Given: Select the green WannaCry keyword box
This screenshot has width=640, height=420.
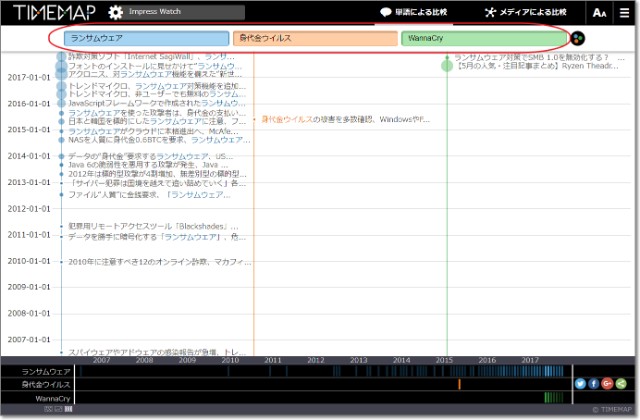Looking at the screenshot, I should pos(484,38).
